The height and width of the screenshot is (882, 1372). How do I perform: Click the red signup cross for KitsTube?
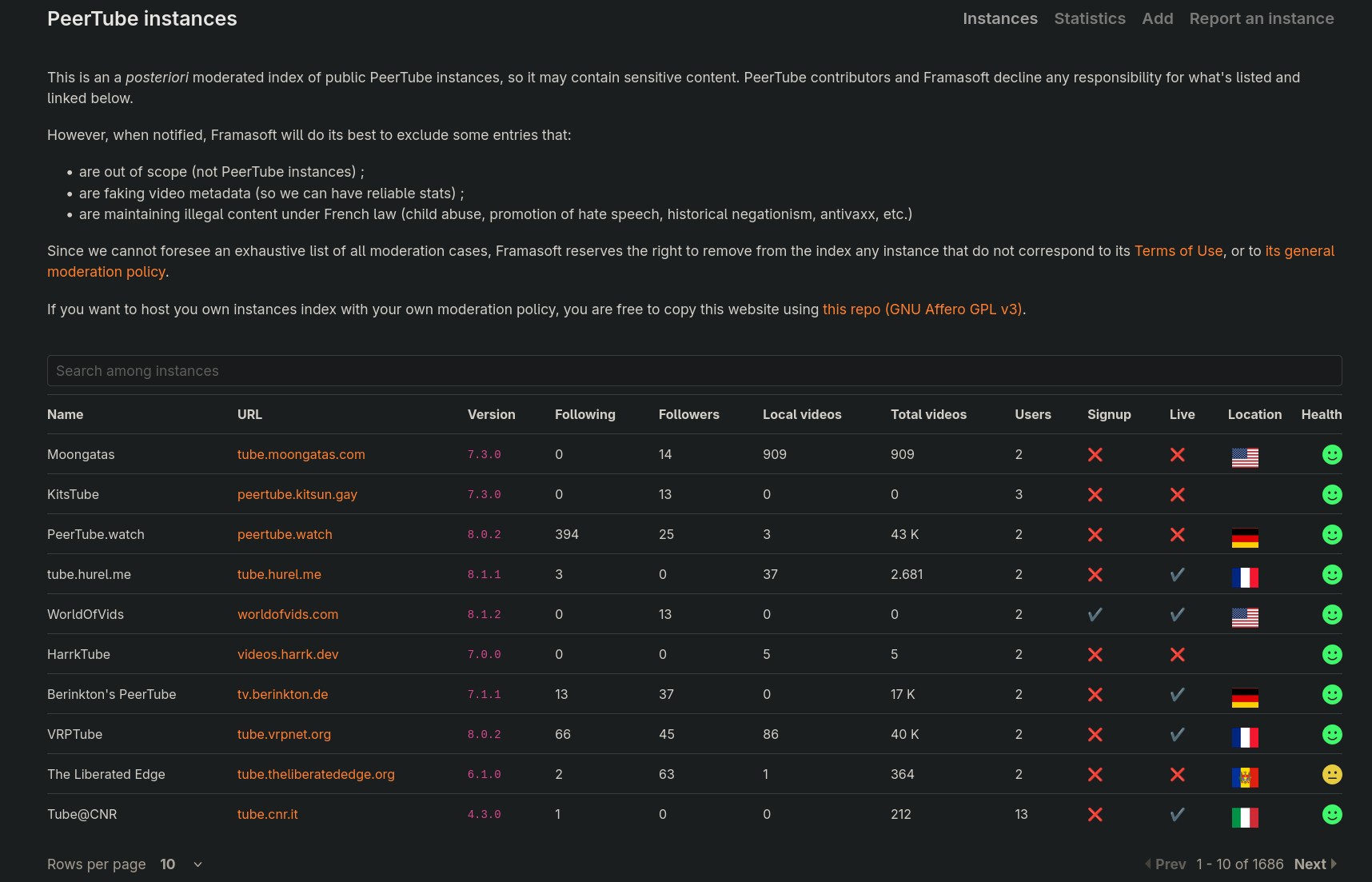coord(1095,494)
